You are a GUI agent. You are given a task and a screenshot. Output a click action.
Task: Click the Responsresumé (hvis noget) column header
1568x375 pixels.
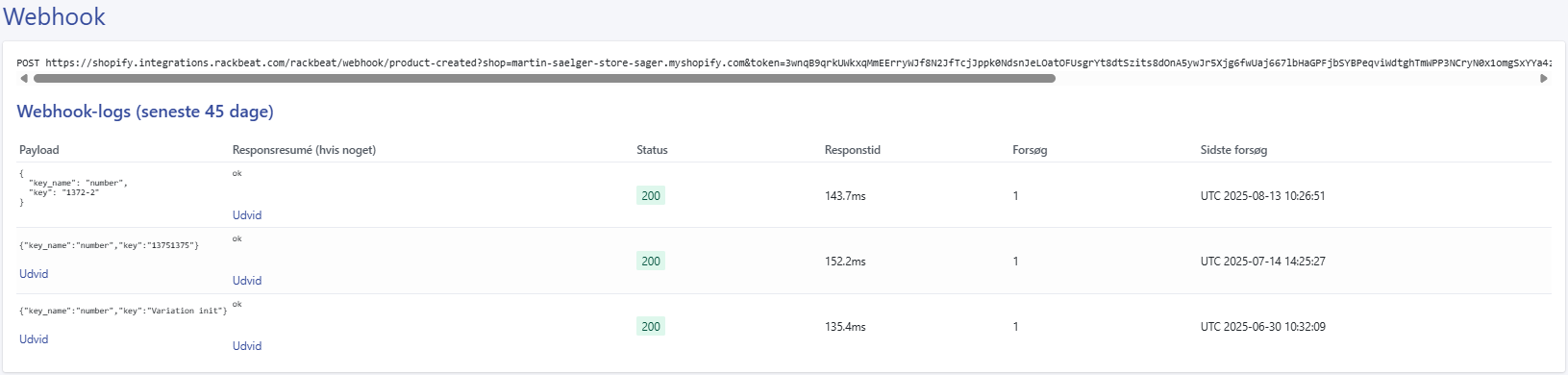(304, 150)
